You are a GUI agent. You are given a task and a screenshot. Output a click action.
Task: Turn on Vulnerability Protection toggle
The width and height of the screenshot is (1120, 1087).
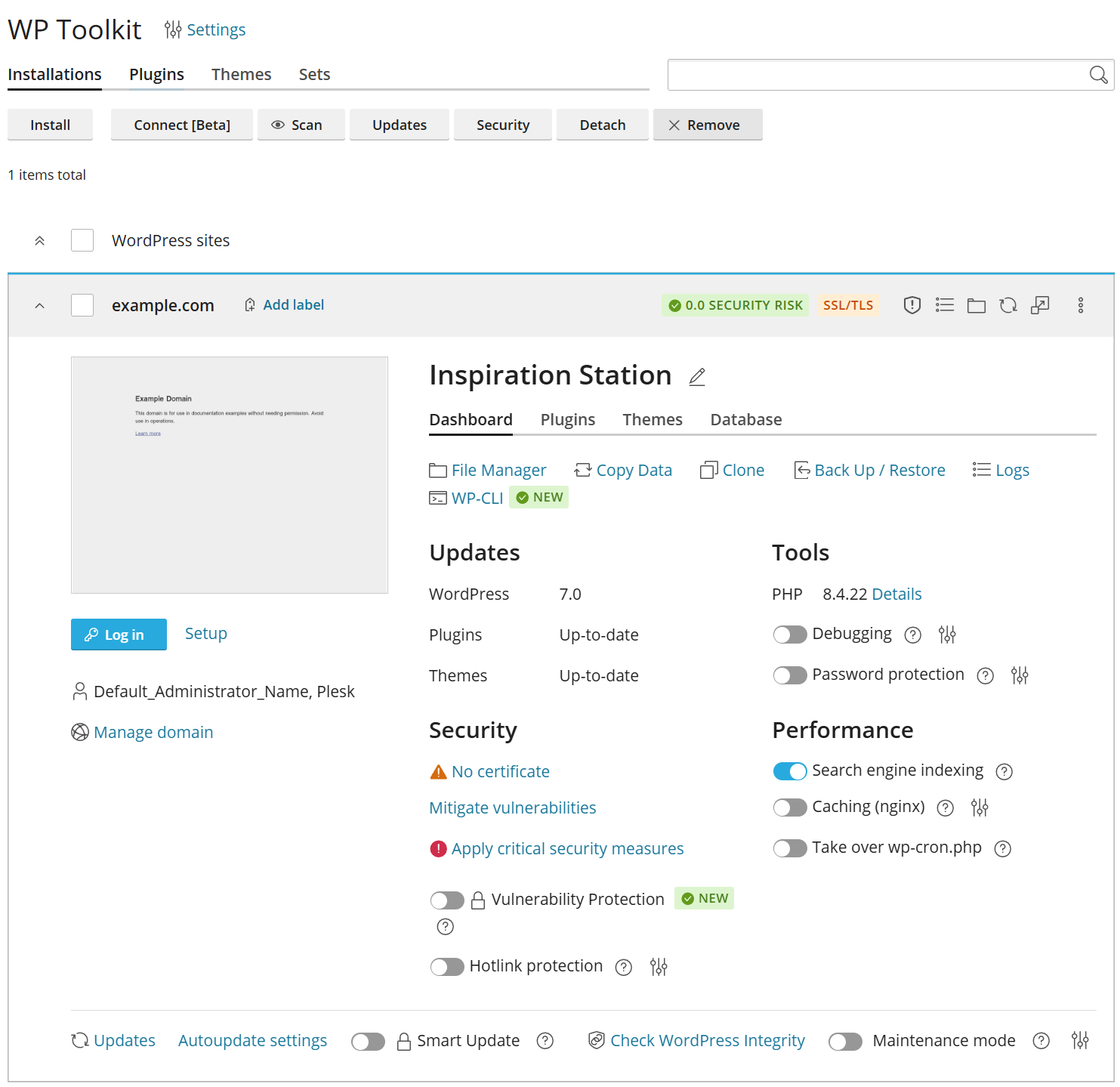point(447,900)
